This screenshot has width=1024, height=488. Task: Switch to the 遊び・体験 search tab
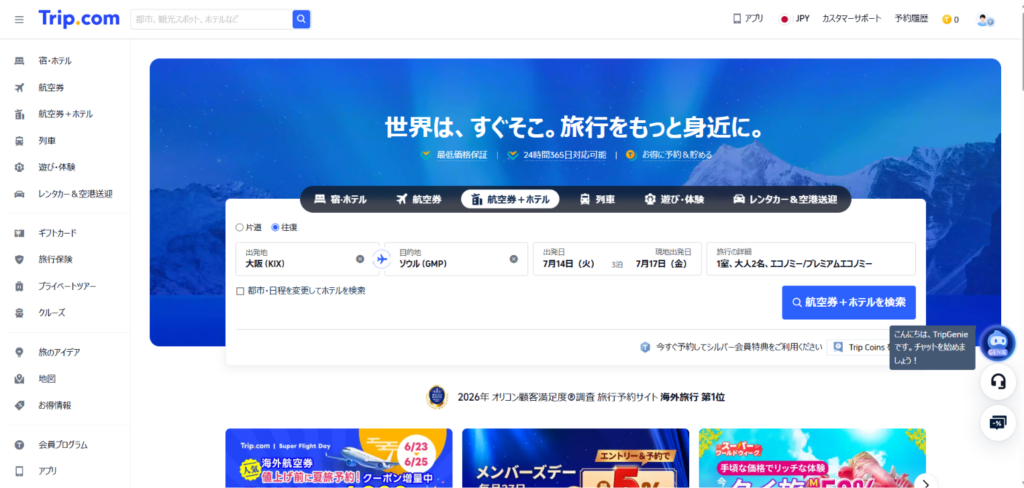coord(674,199)
